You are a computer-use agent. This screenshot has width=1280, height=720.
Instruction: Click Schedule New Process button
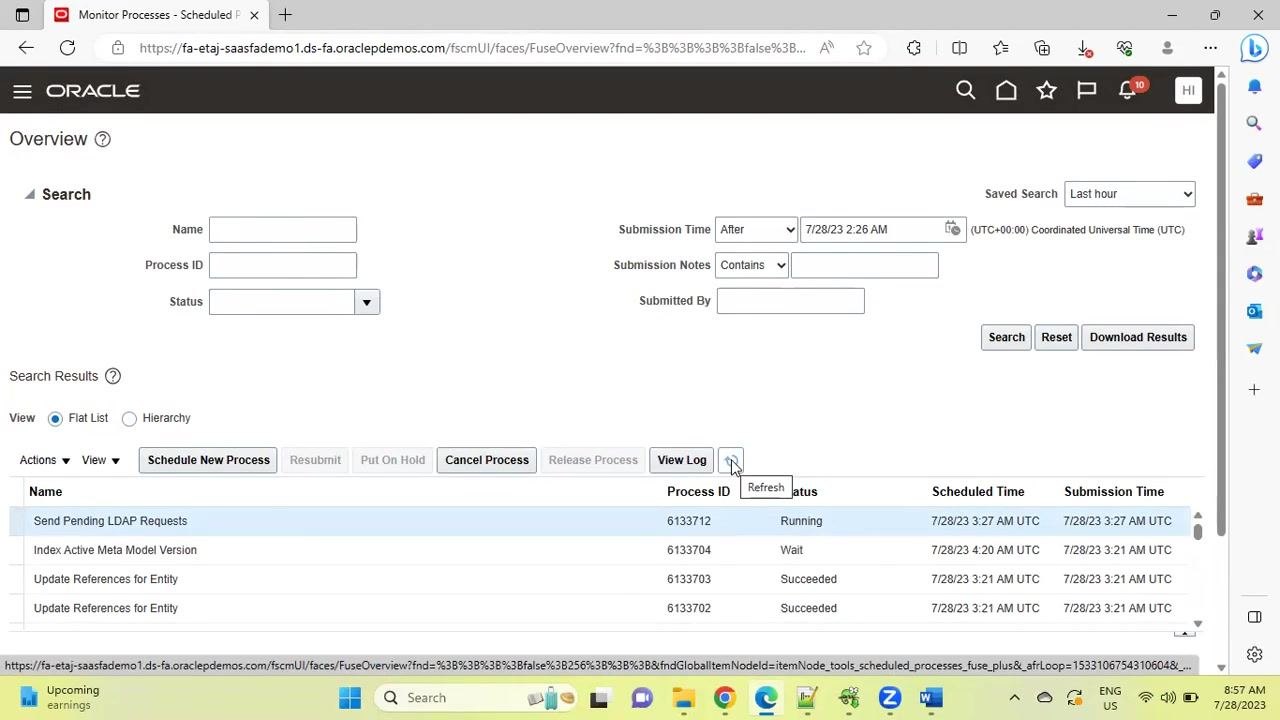pyautogui.click(x=209, y=460)
